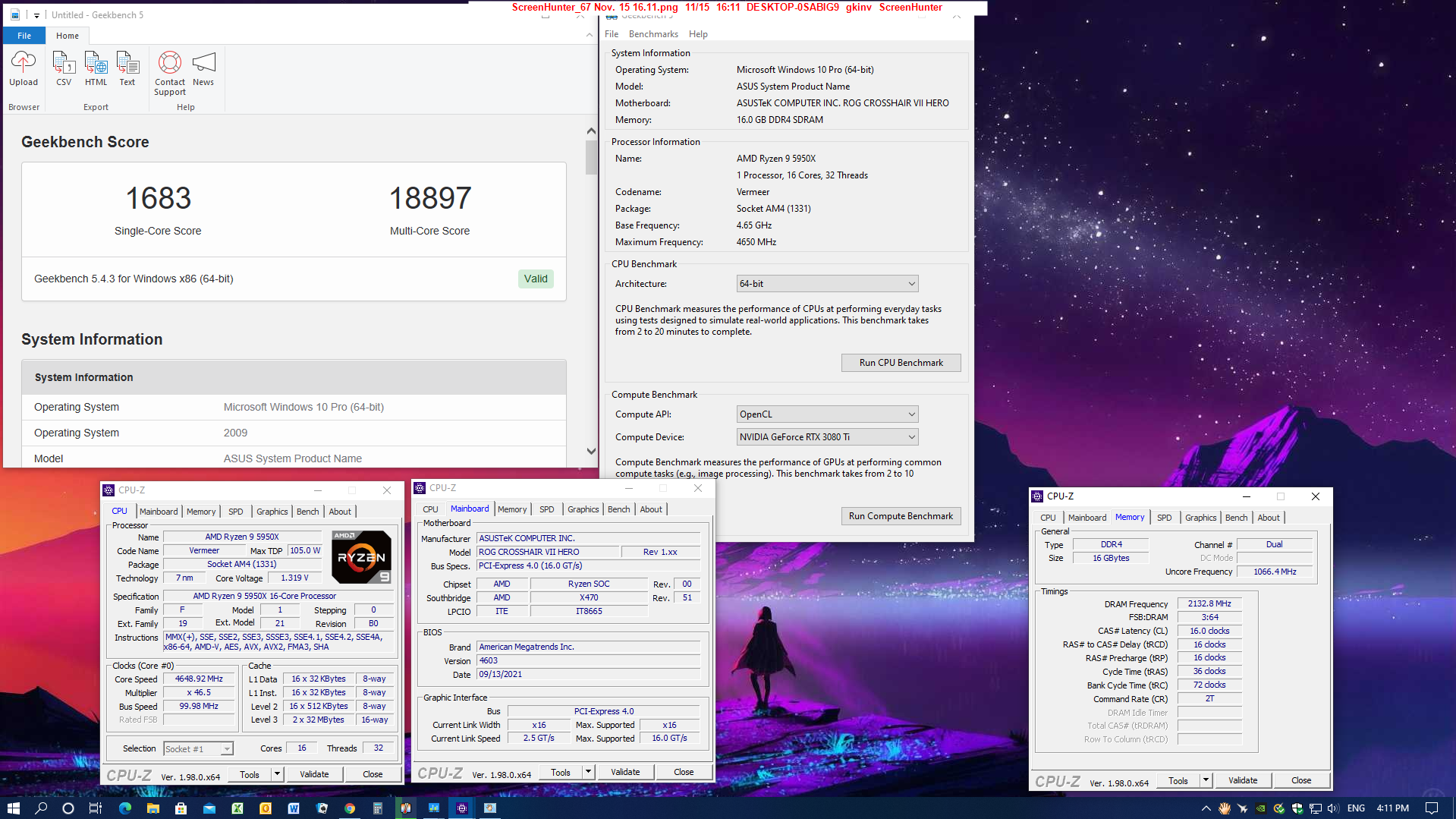The image size is (1456, 819).
Task: Open Memory tab in CPU-Z CPU window
Action: tap(201, 512)
